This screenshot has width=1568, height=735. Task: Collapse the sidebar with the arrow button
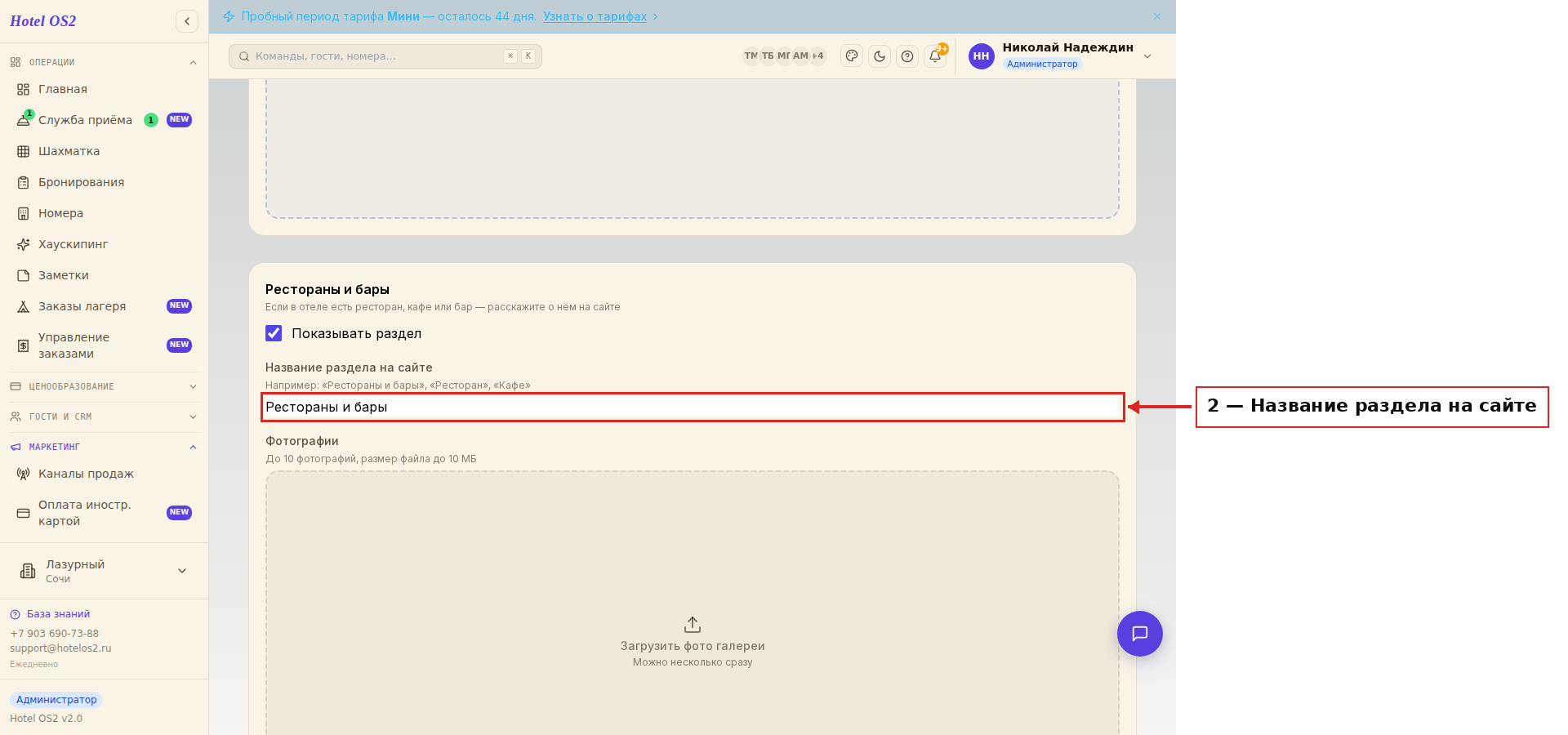click(187, 21)
